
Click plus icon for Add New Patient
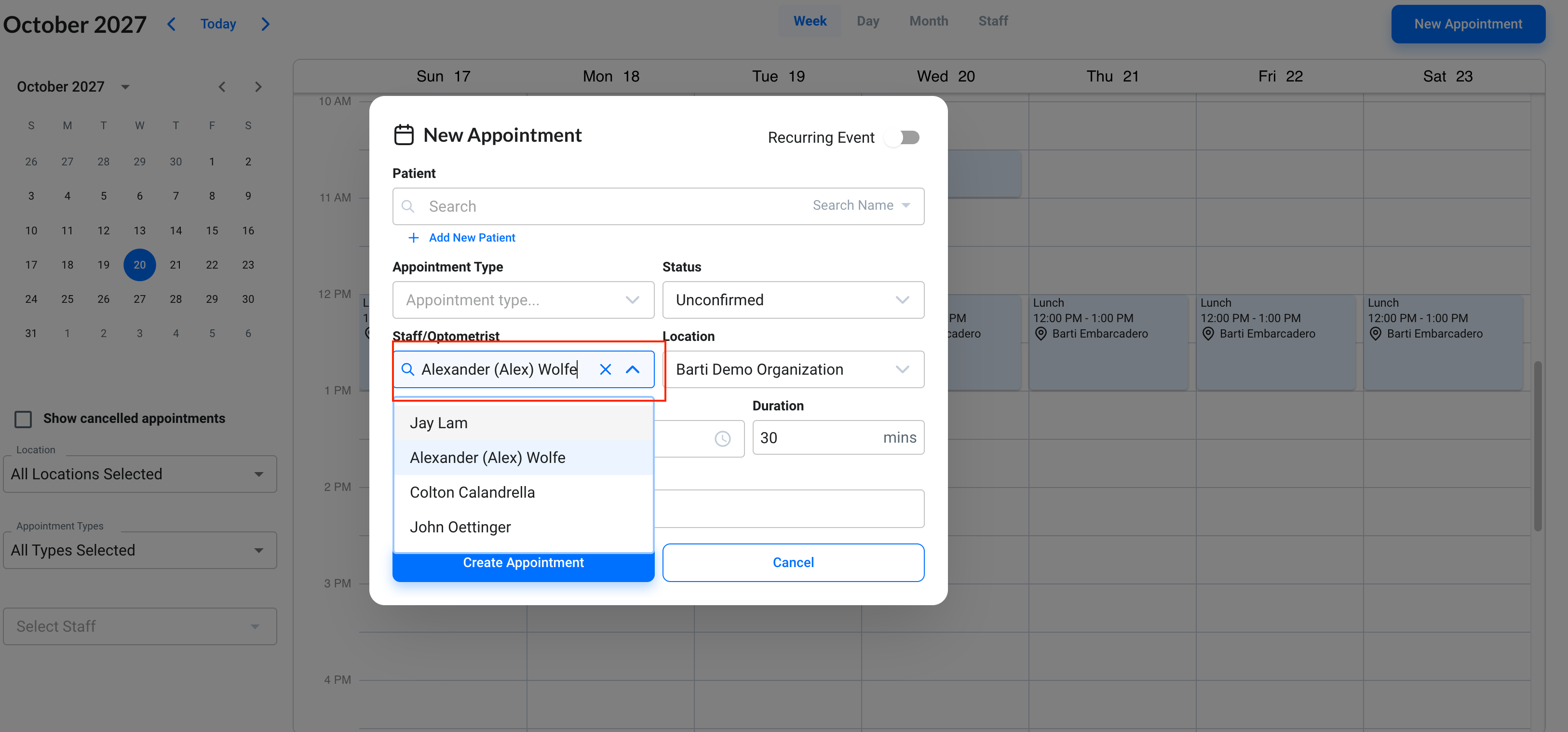pos(413,238)
